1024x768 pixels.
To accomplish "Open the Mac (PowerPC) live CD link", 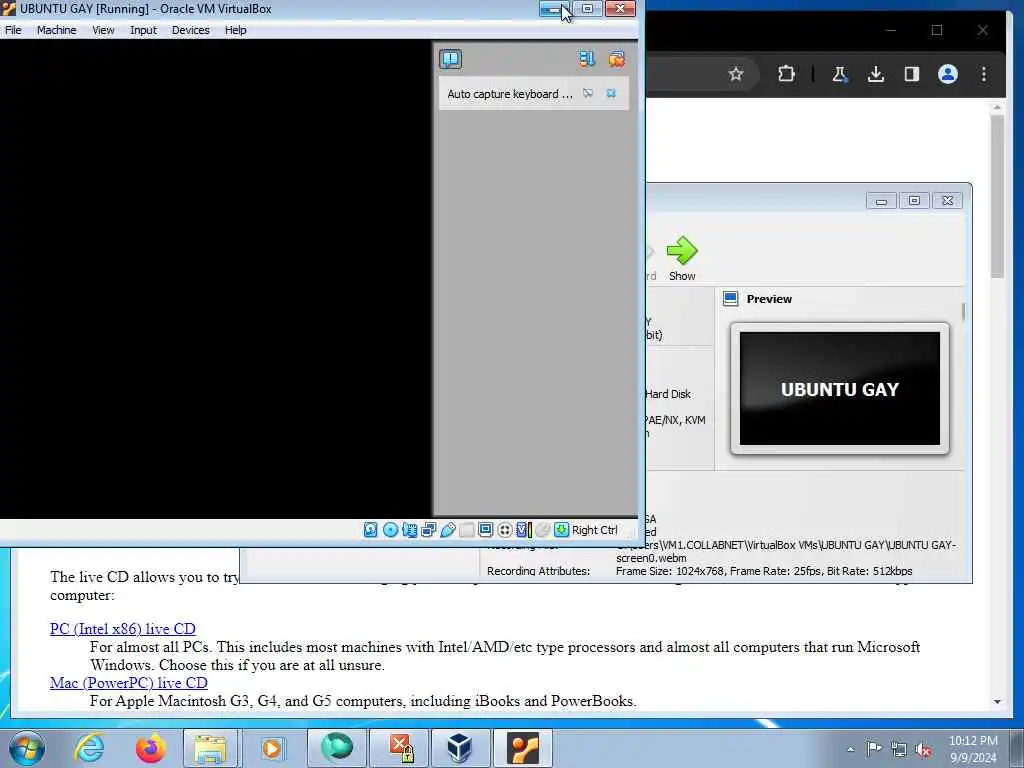I will tap(129, 683).
